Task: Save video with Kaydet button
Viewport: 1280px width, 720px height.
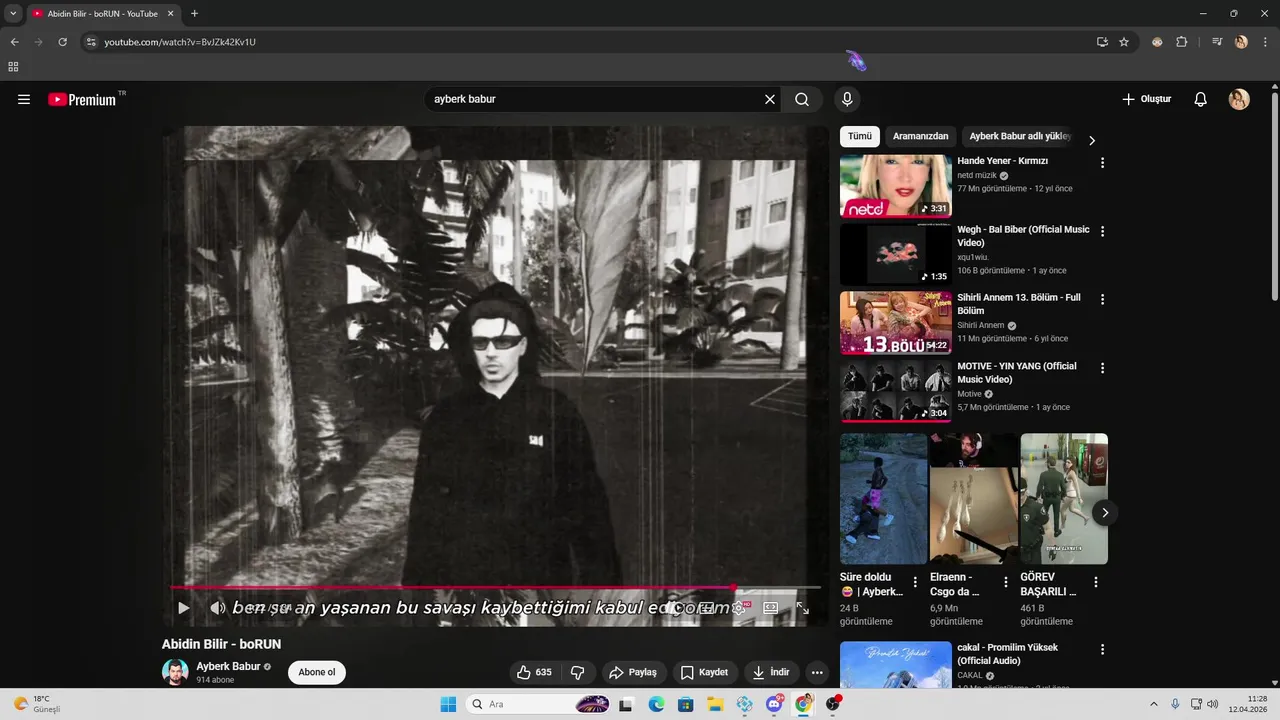Action: (x=704, y=672)
